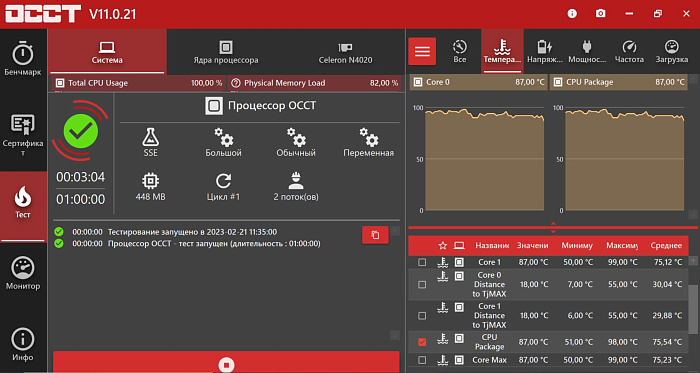Open the info icon in title bar
This screenshot has height=373, width=700.
tap(572, 14)
